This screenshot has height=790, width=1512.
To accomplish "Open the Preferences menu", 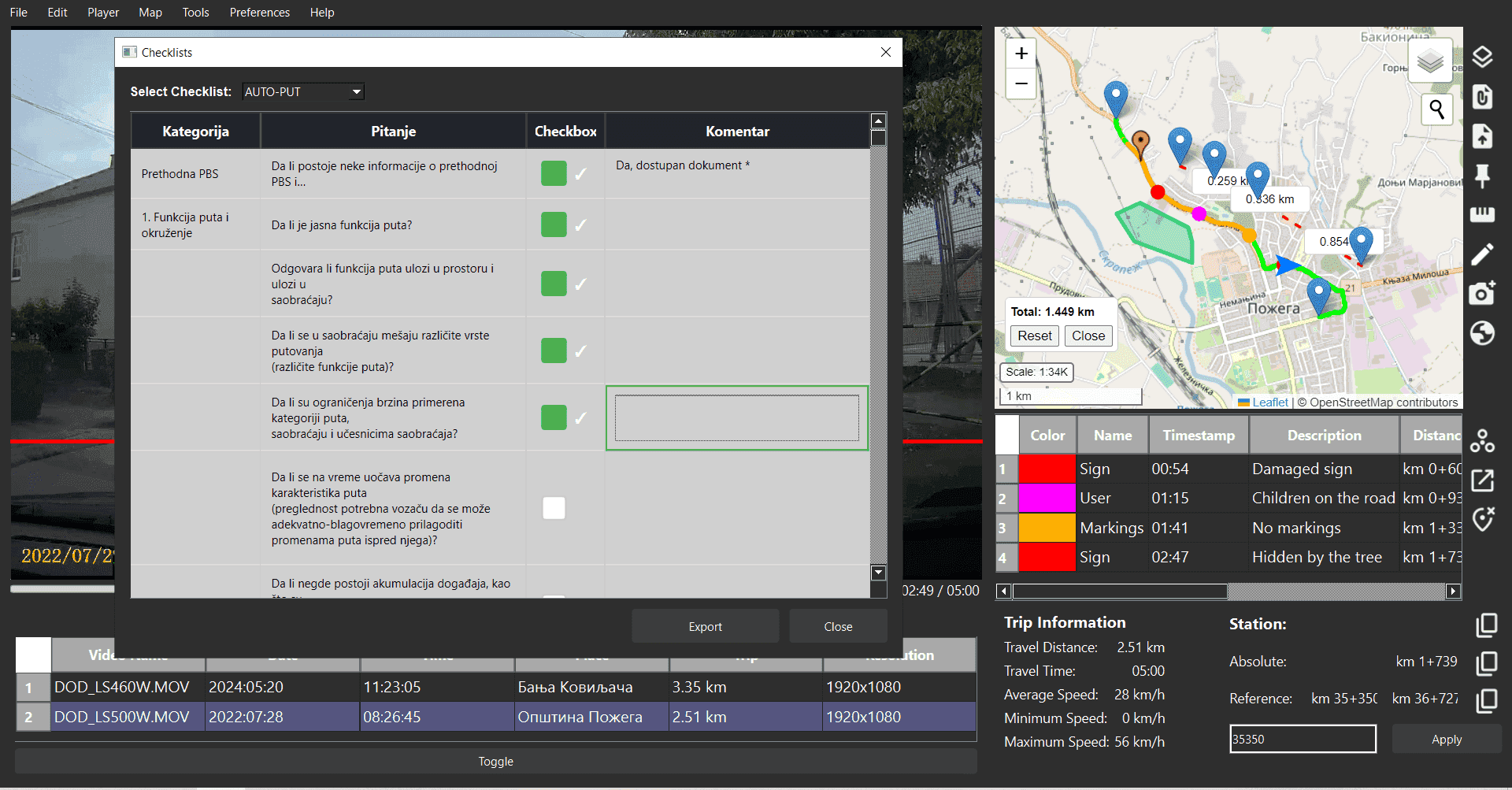I will click(259, 12).
